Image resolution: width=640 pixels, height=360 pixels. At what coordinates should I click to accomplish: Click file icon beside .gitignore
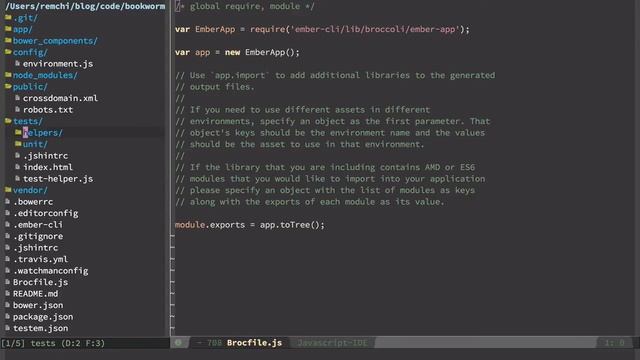pyautogui.click(x=7, y=236)
